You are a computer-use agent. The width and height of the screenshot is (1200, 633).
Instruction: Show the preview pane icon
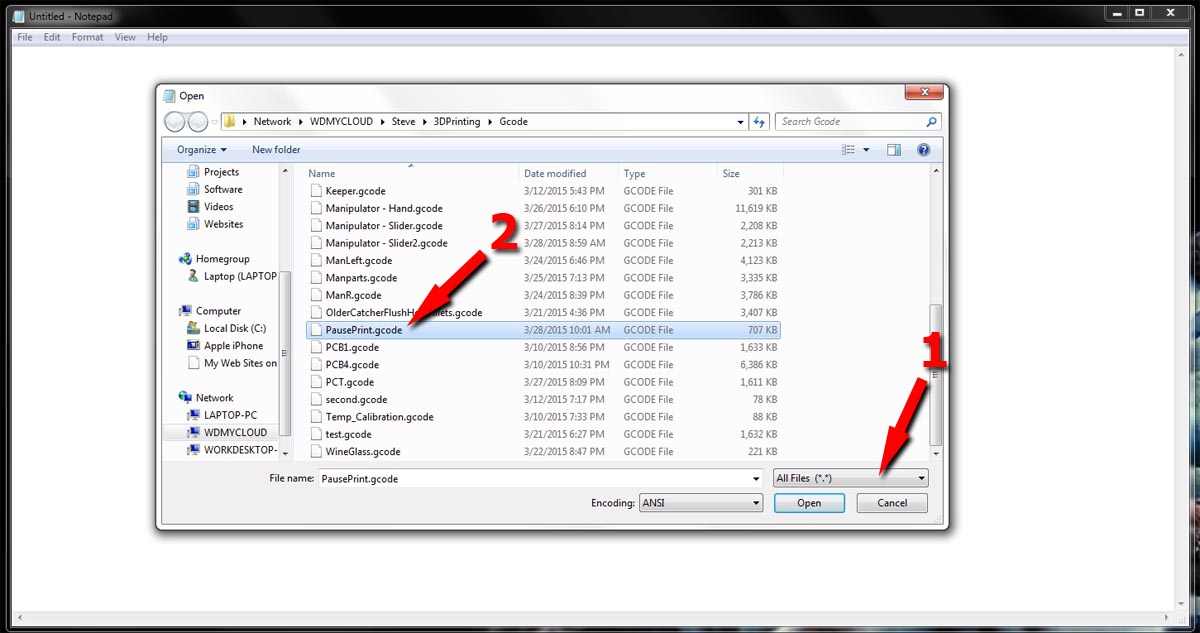(x=894, y=150)
